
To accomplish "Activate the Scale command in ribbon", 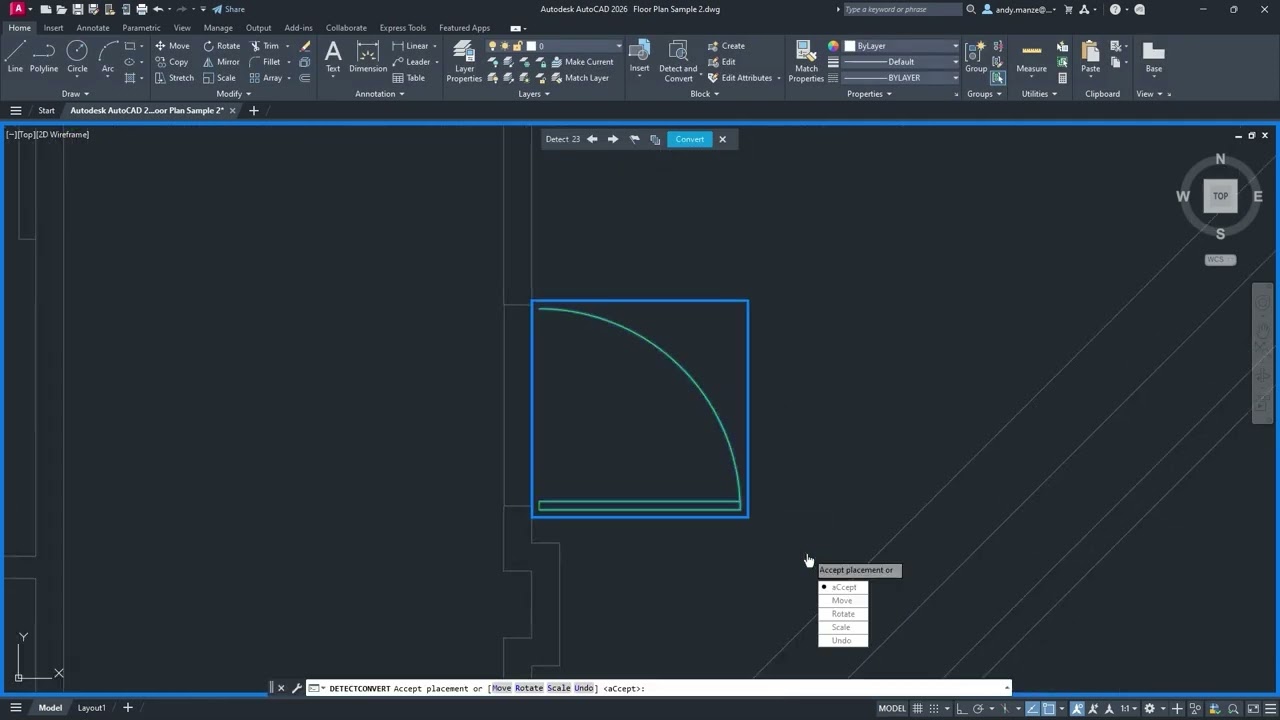I will click(220, 78).
